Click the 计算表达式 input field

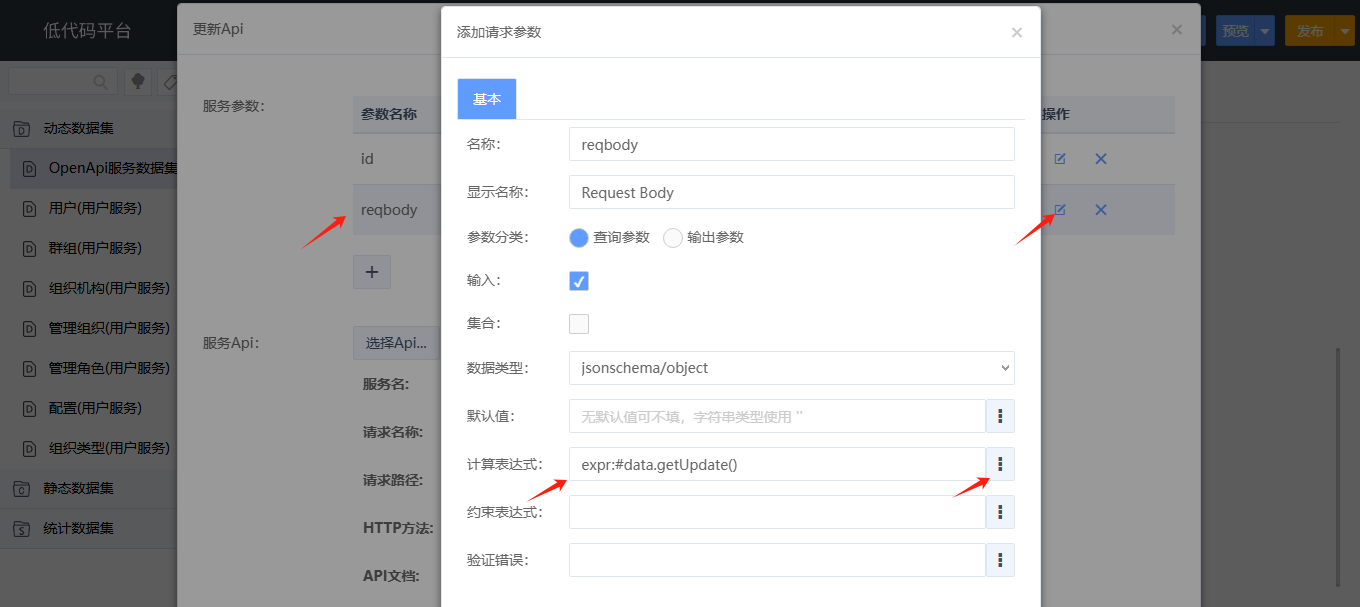click(x=778, y=464)
